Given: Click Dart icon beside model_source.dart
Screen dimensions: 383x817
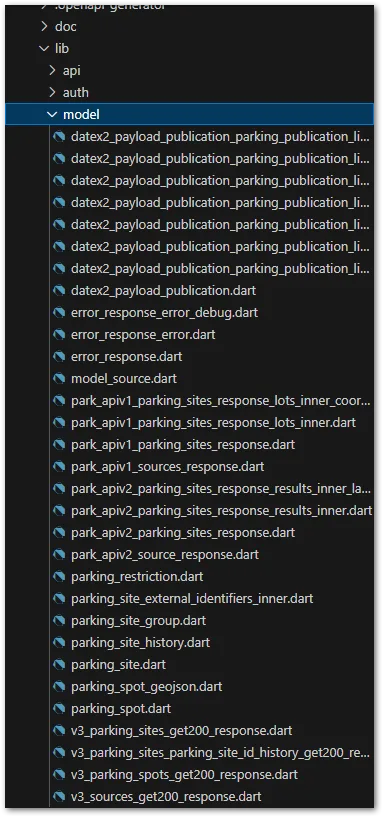Looking at the screenshot, I should [x=59, y=378].
